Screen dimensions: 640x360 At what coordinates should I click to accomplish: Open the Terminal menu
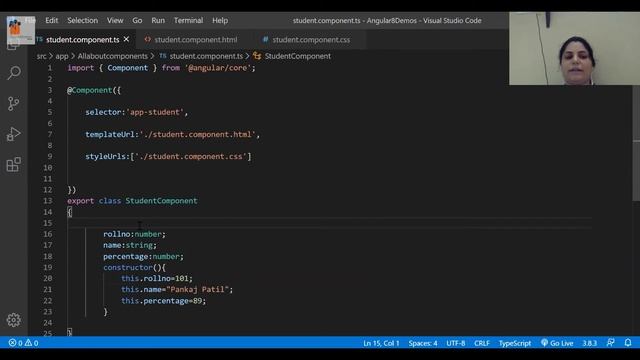point(188,20)
